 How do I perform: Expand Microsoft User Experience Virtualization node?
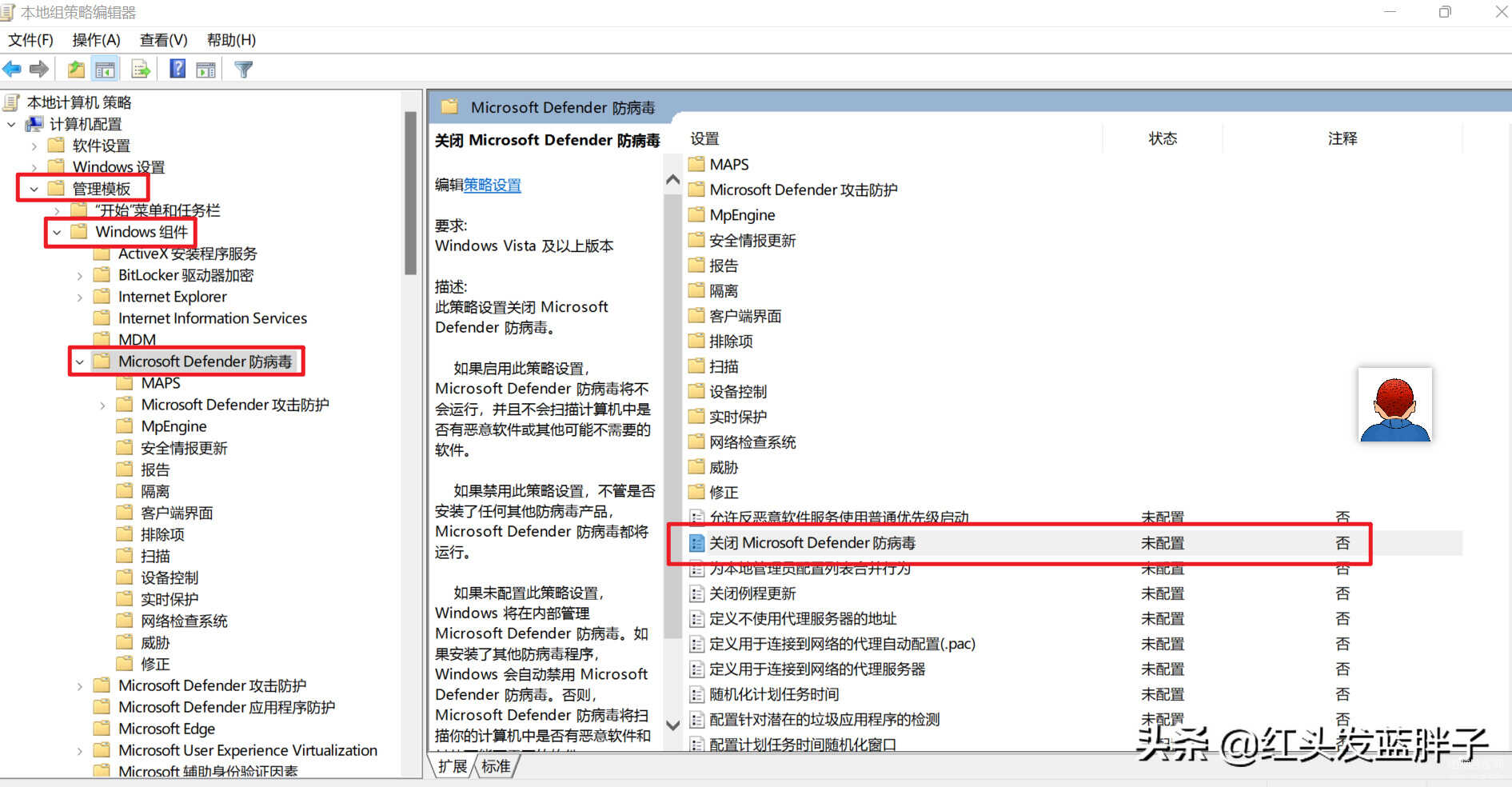(x=79, y=750)
